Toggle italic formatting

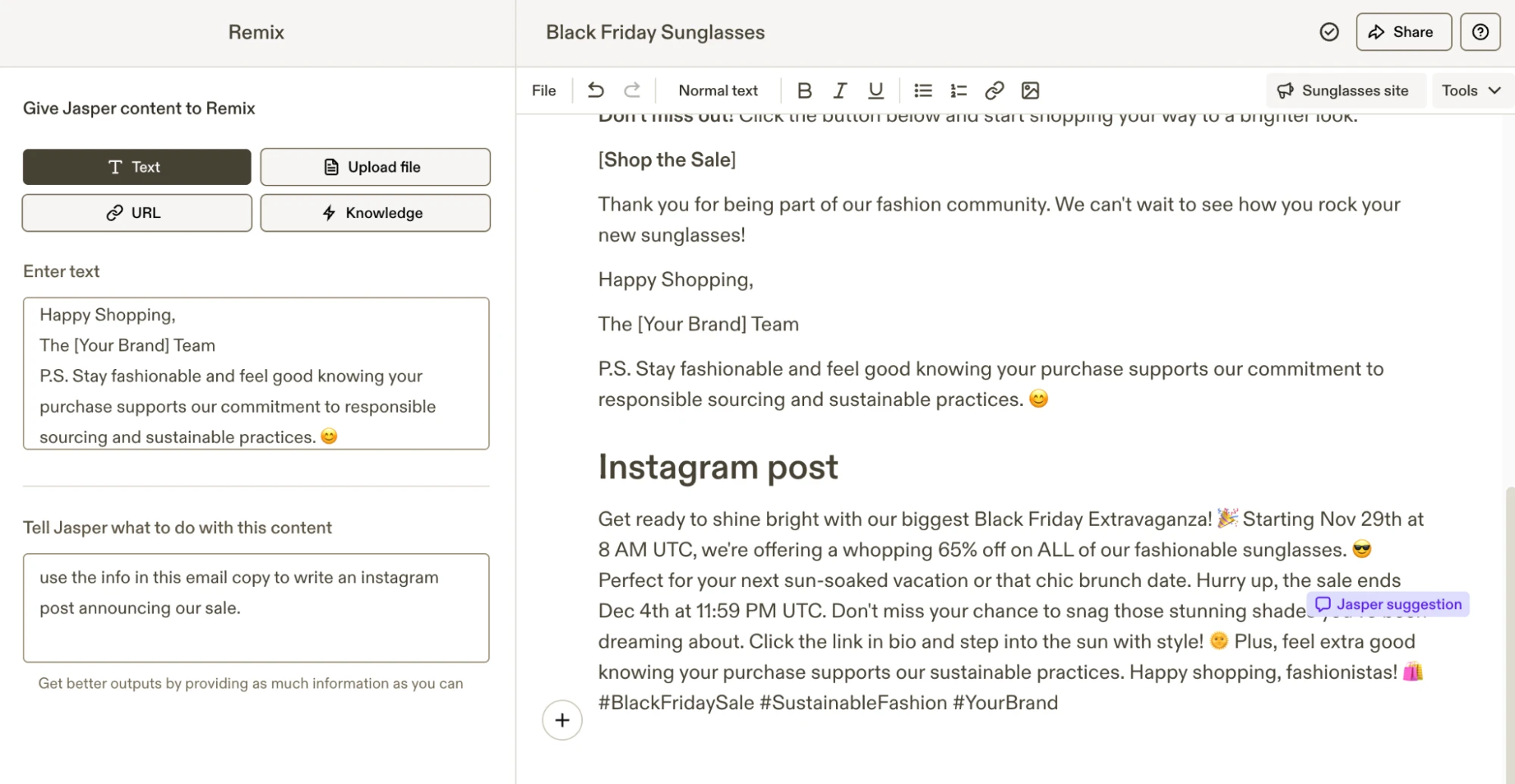840,91
